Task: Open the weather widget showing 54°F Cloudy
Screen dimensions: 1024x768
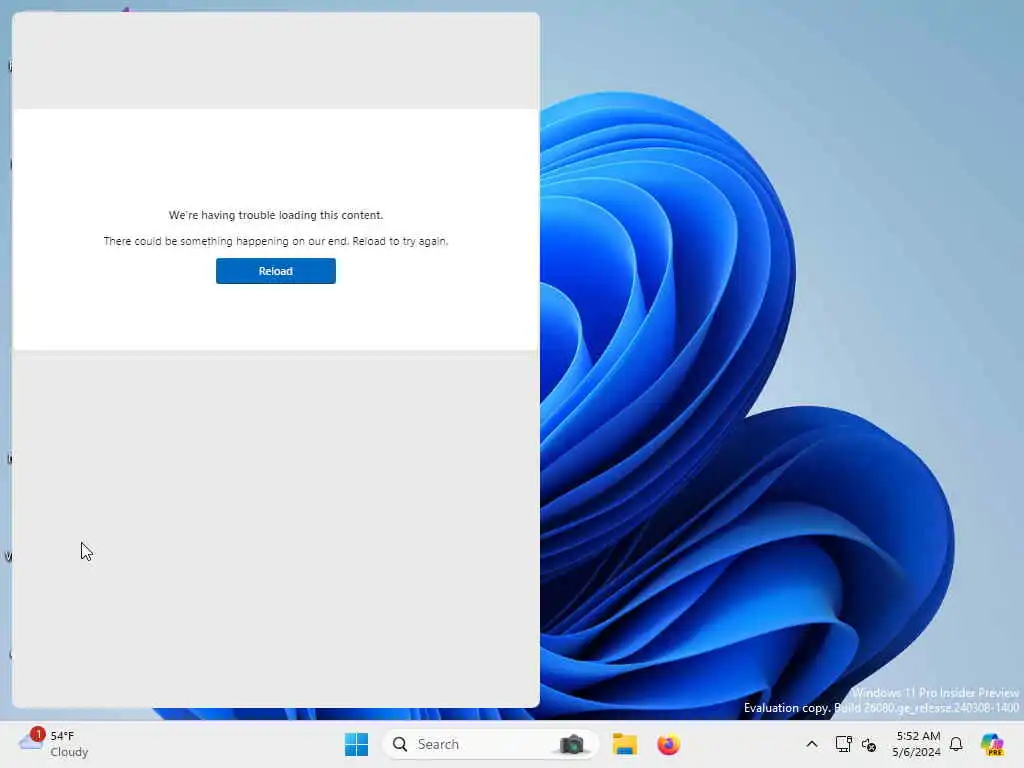Action: [x=54, y=744]
